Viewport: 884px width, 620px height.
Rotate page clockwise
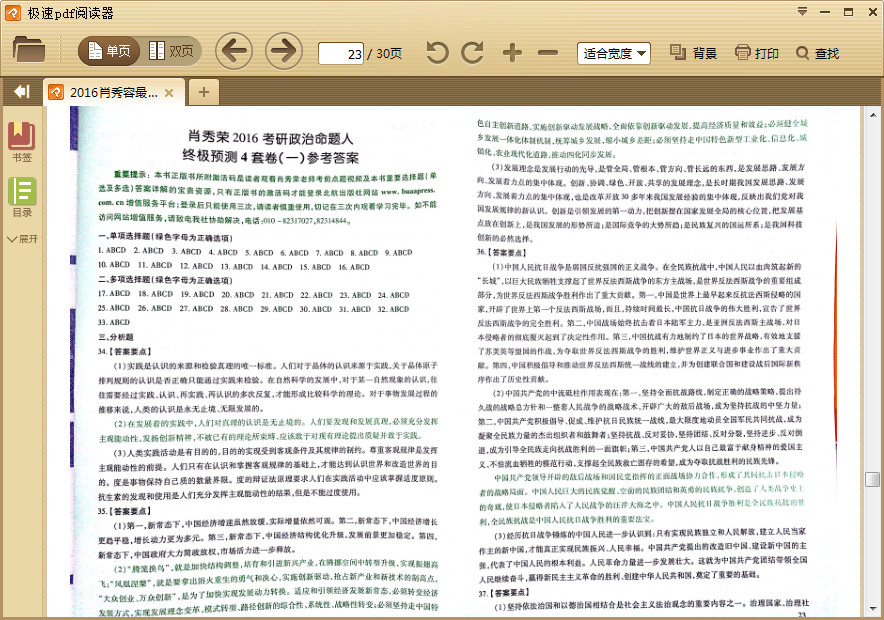tap(472, 53)
